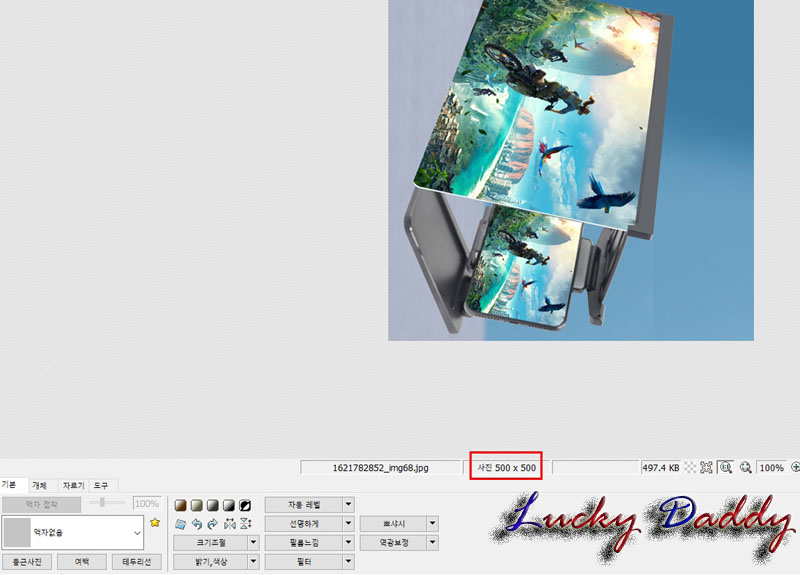
Task: Rotate the photo 90° counterclockwise
Action: (x=196, y=523)
